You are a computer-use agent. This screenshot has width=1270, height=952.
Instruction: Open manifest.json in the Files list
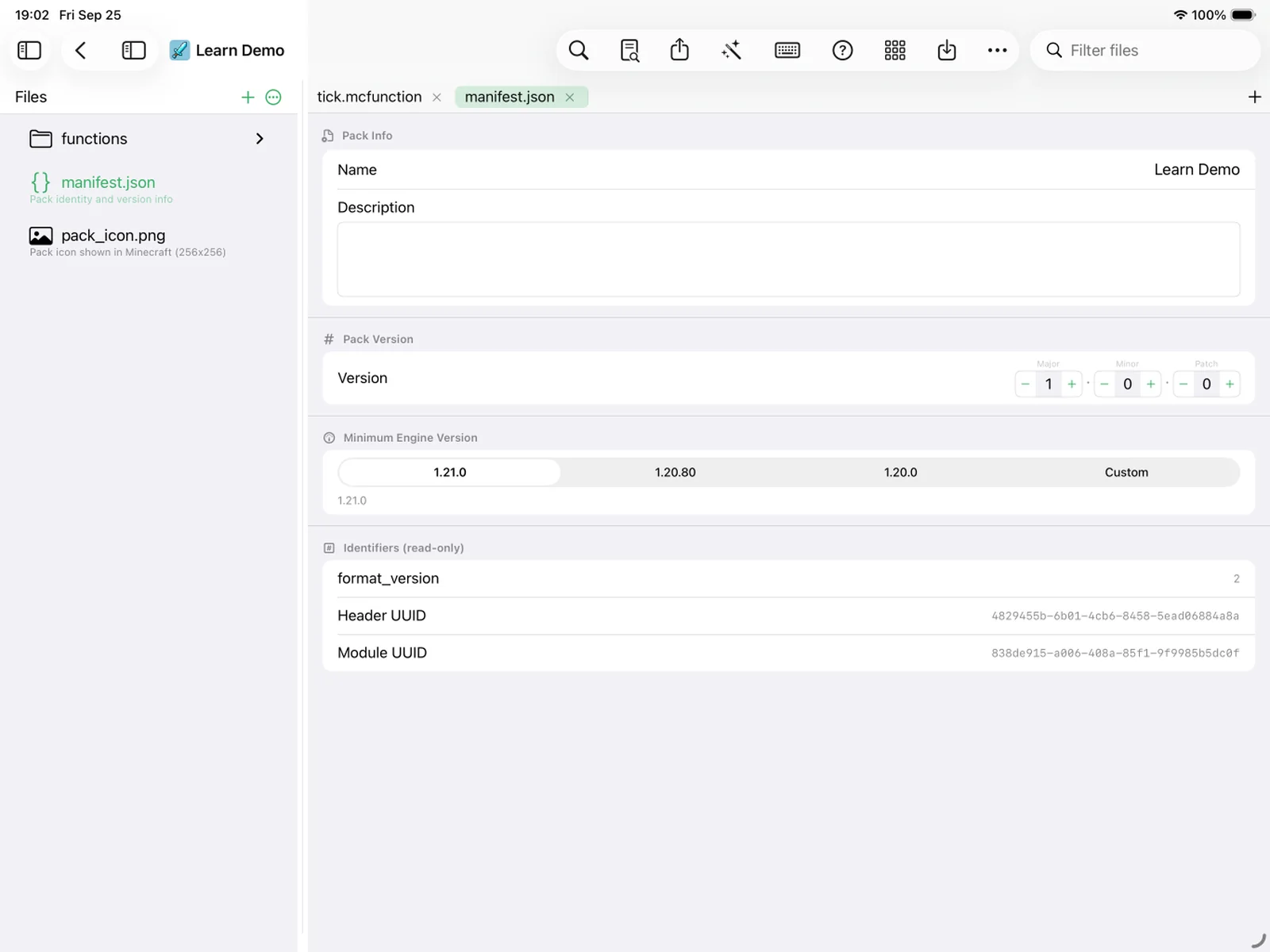148,189
